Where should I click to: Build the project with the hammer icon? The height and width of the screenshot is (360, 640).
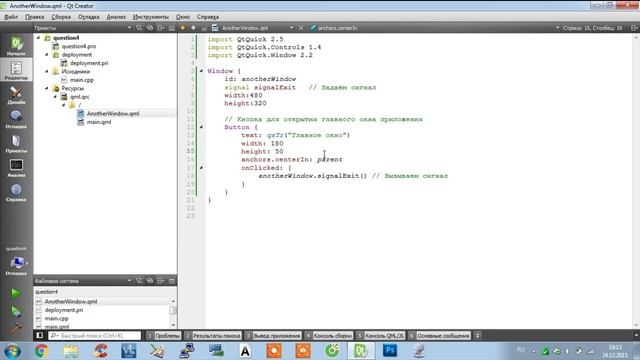tap(16, 329)
